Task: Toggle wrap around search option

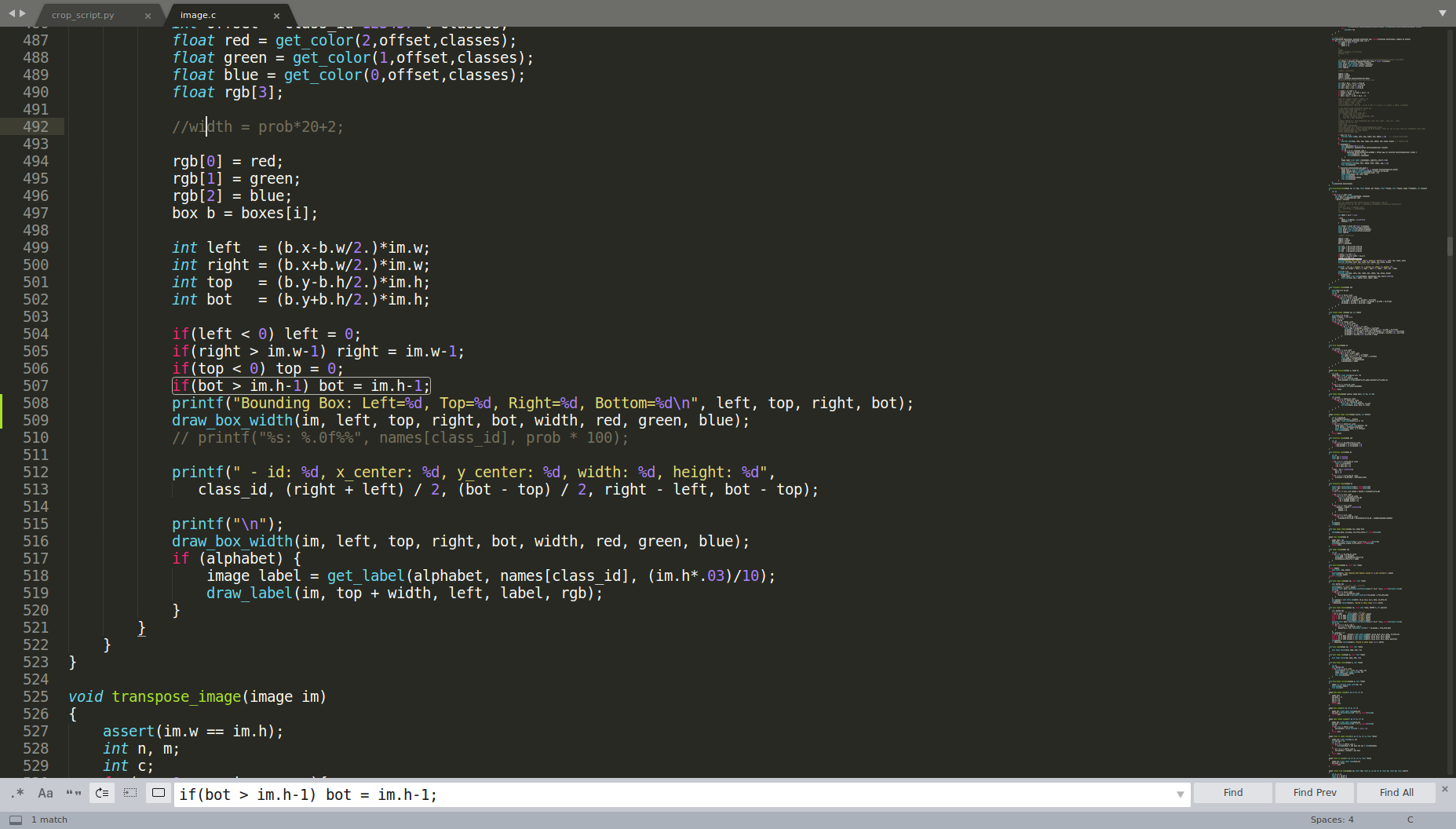Action: click(x=102, y=794)
